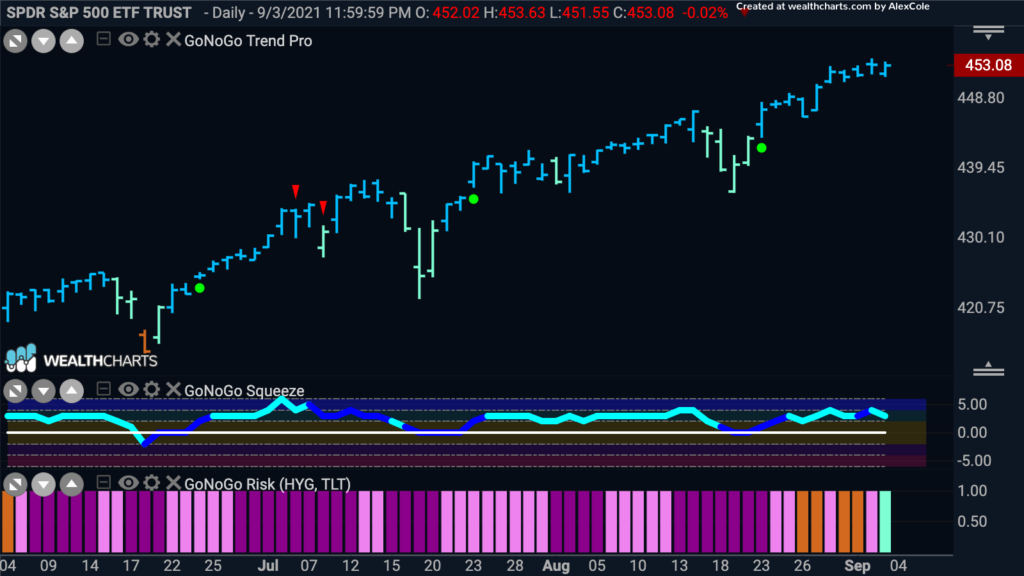Click the 439.45 price axis label
Image resolution: width=1024 pixels, height=576 pixels.
(x=981, y=168)
